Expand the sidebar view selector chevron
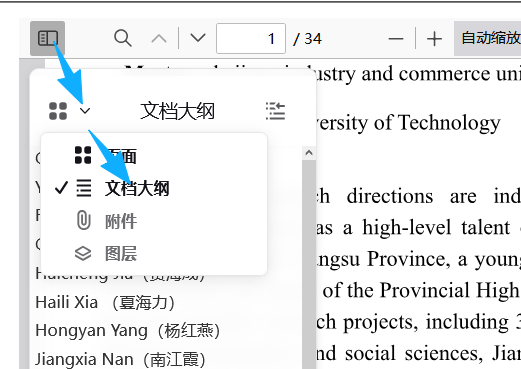The width and height of the screenshot is (521, 369). tap(85, 111)
